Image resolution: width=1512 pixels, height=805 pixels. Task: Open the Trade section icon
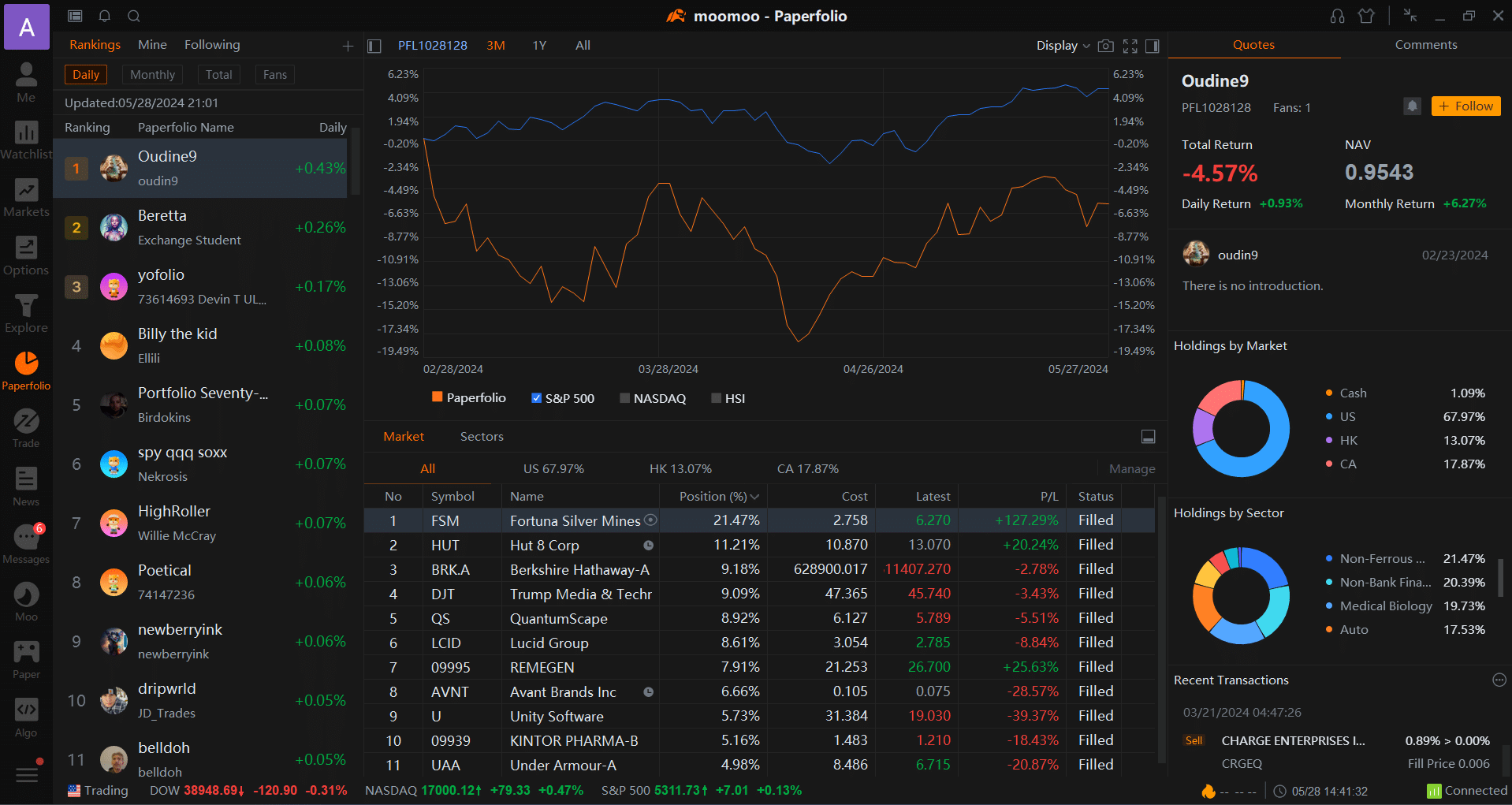[x=26, y=429]
